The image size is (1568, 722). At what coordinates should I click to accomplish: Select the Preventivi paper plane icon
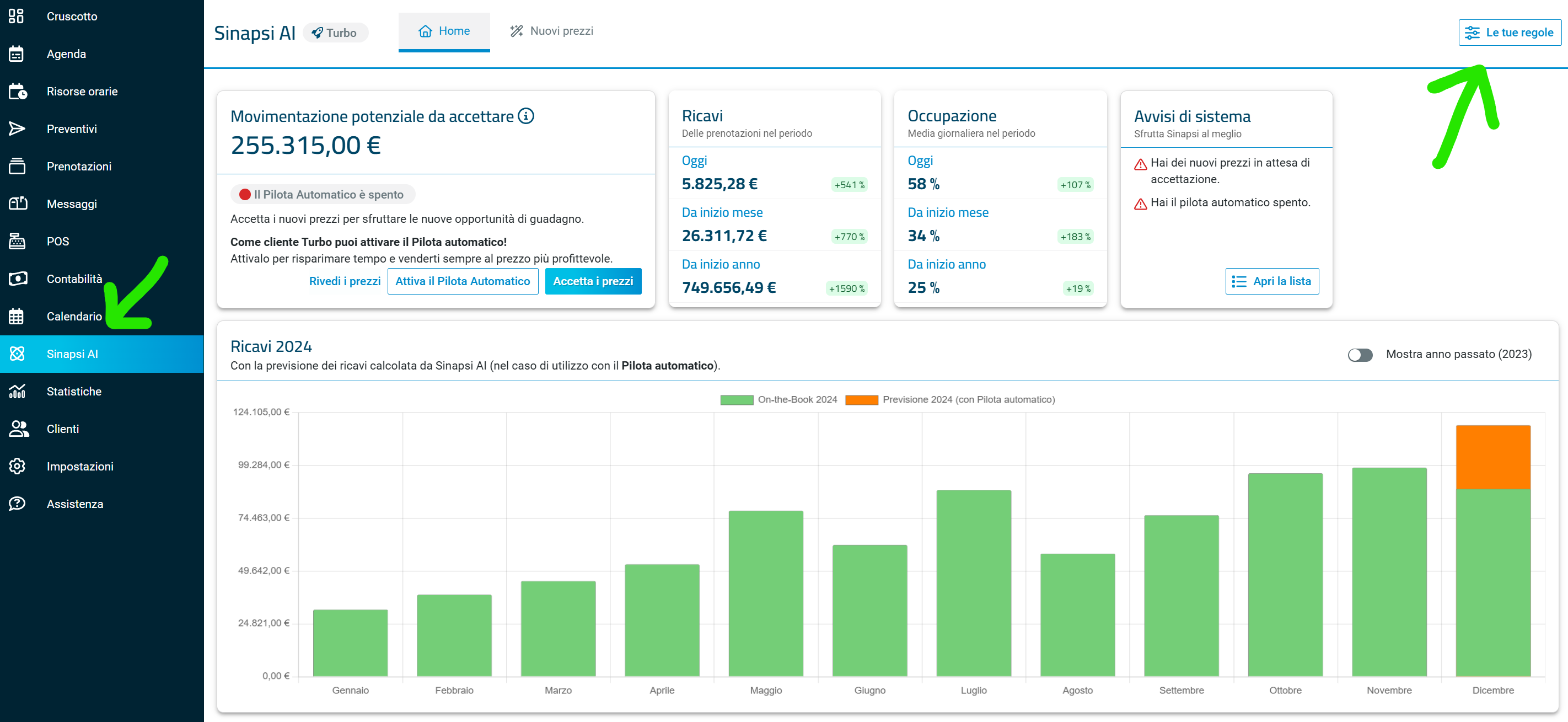pos(17,129)
